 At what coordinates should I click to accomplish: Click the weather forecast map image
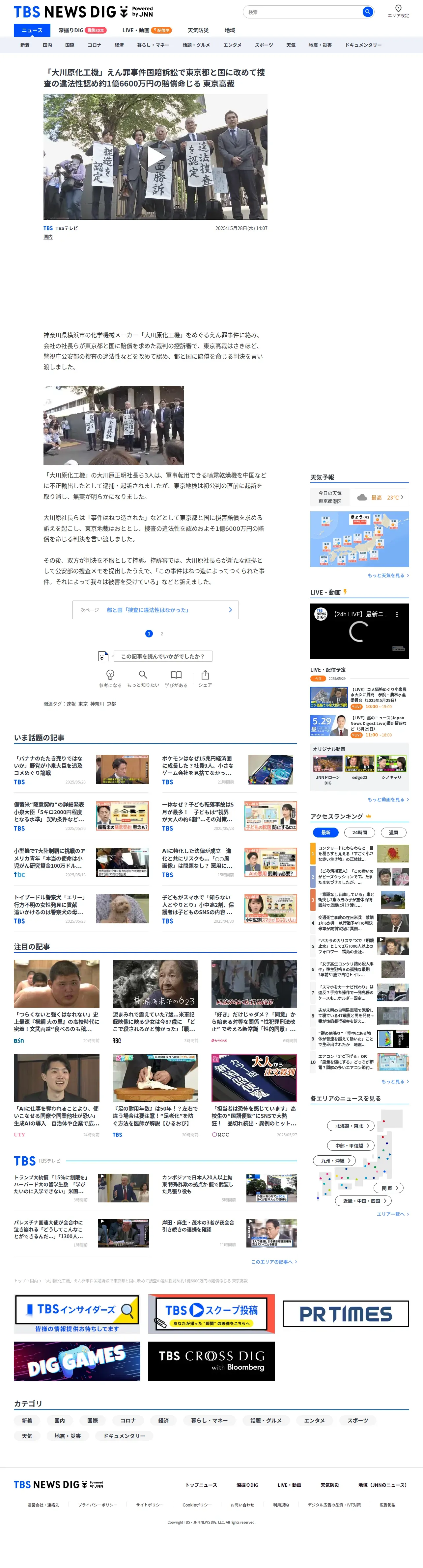(x=360, y=539)
